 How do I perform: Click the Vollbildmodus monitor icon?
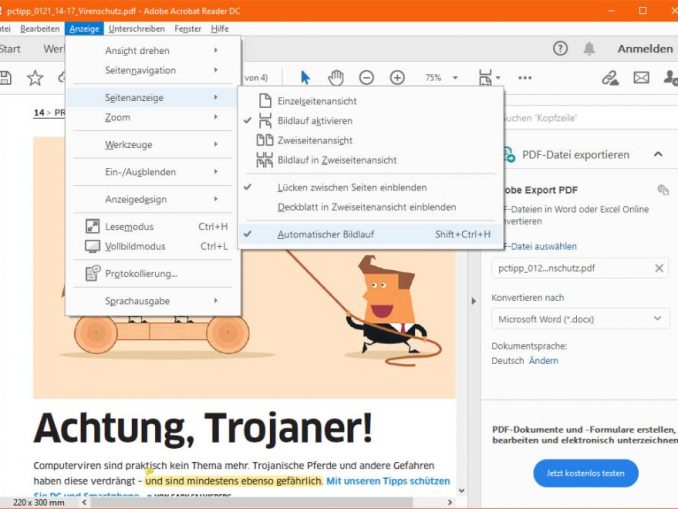(93, 246)
